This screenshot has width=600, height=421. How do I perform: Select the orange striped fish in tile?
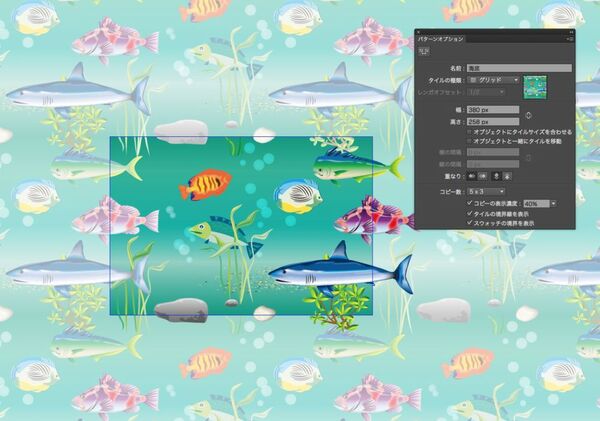[205, 184]
